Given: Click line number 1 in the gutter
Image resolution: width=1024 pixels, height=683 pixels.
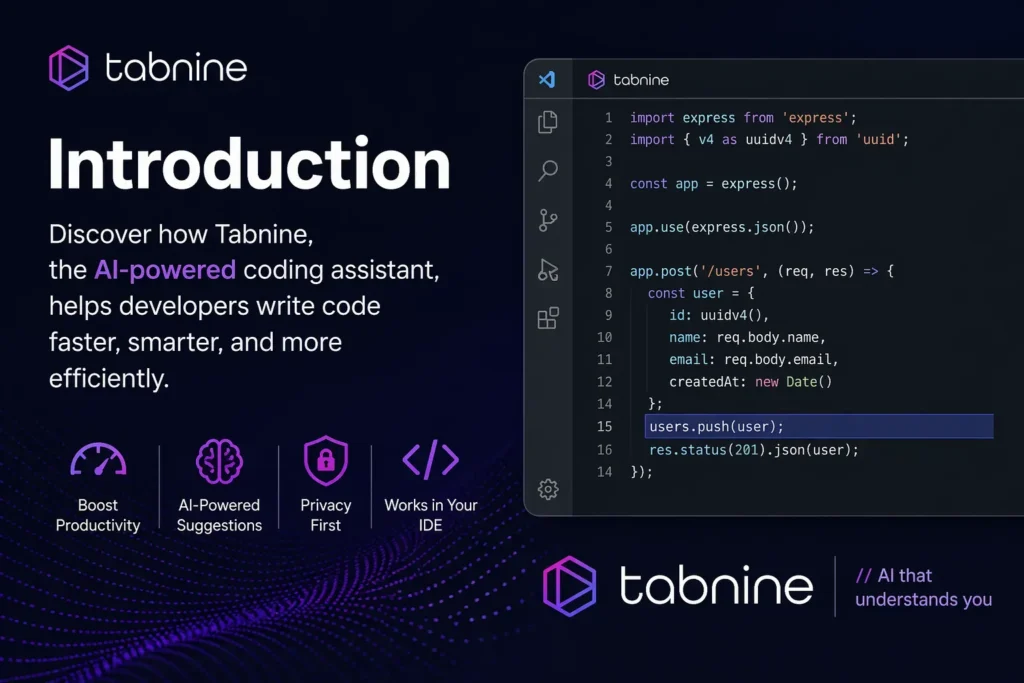Looking at the screenshot, I should click(x=608, y=118).
